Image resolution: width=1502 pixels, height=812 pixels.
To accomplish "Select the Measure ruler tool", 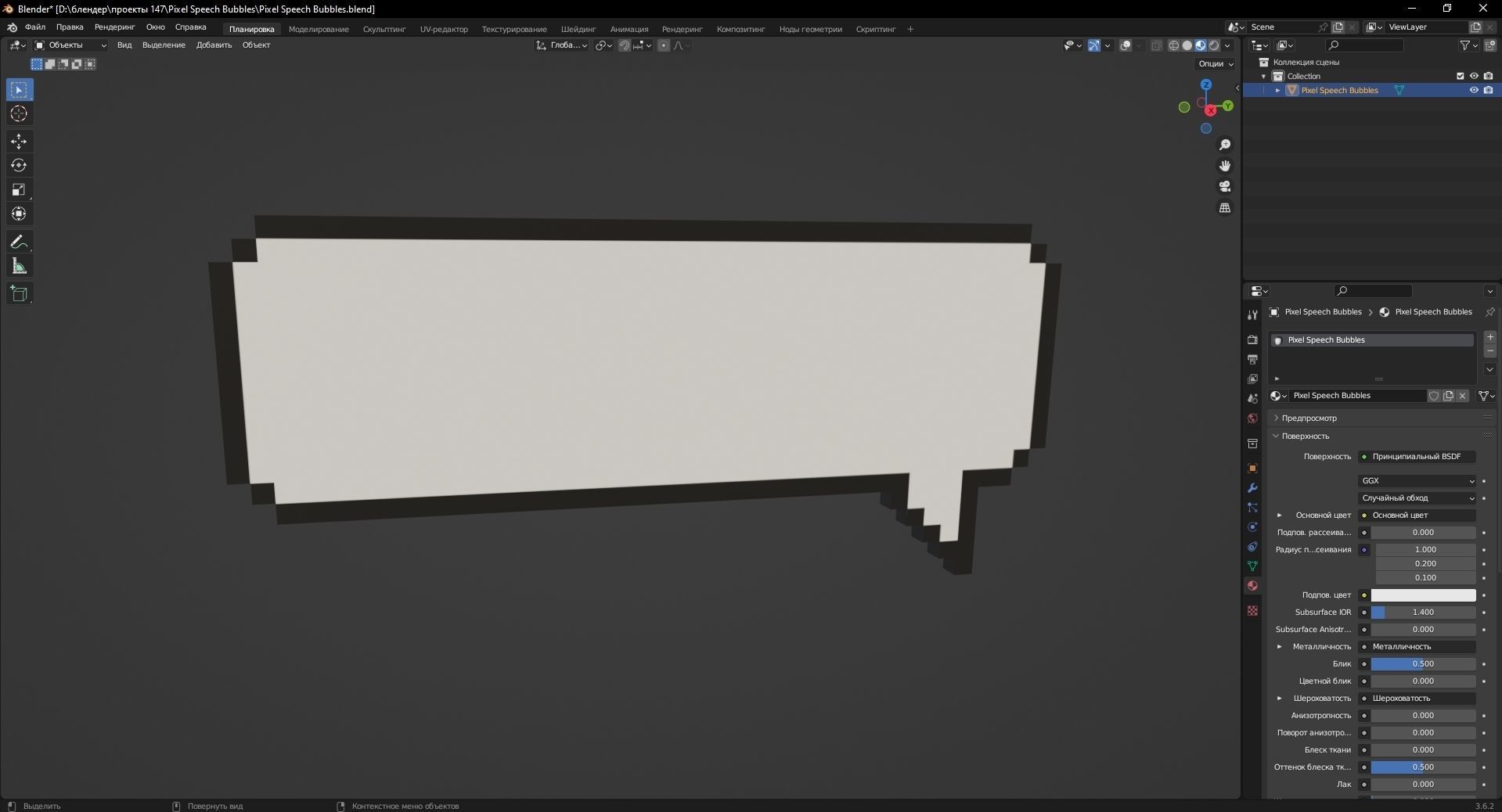I will [x=19, y=267].
